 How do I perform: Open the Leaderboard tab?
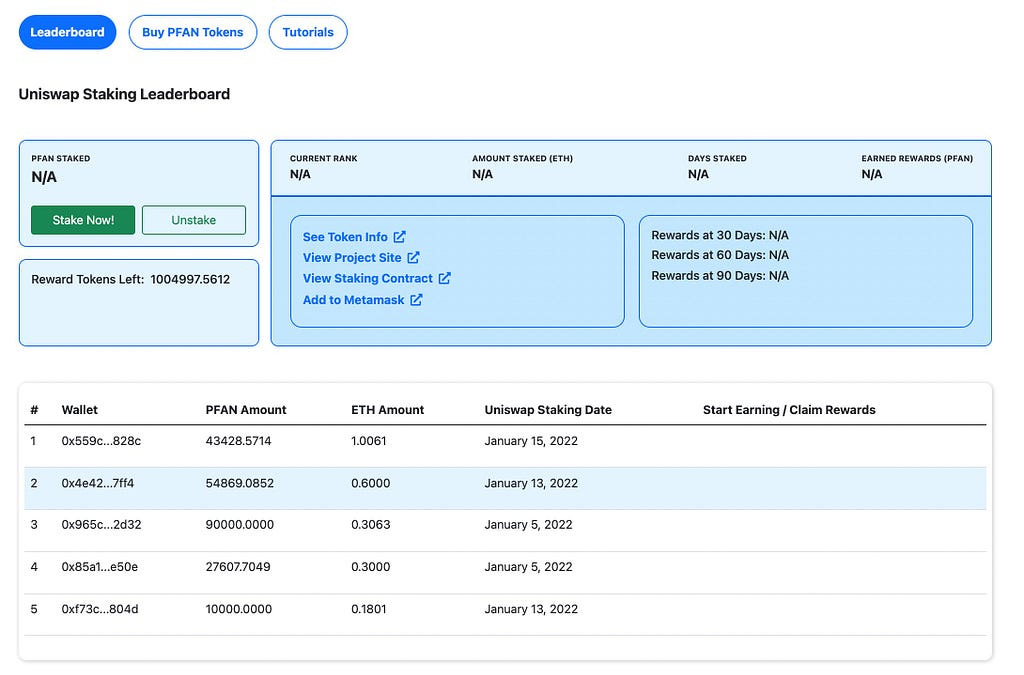[x=67, y=32]
